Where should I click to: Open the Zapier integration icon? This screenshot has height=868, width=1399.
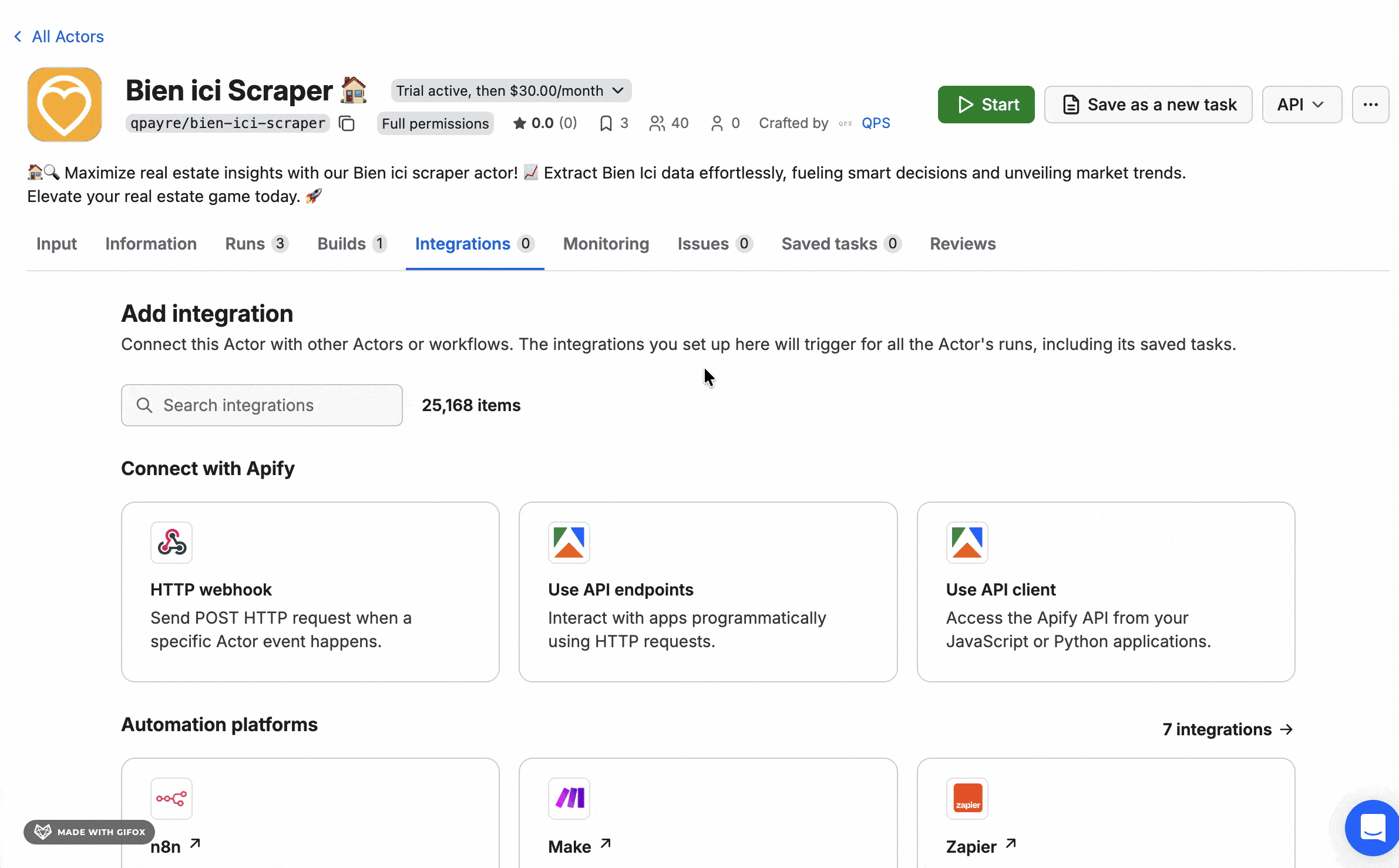click(967, 798)
